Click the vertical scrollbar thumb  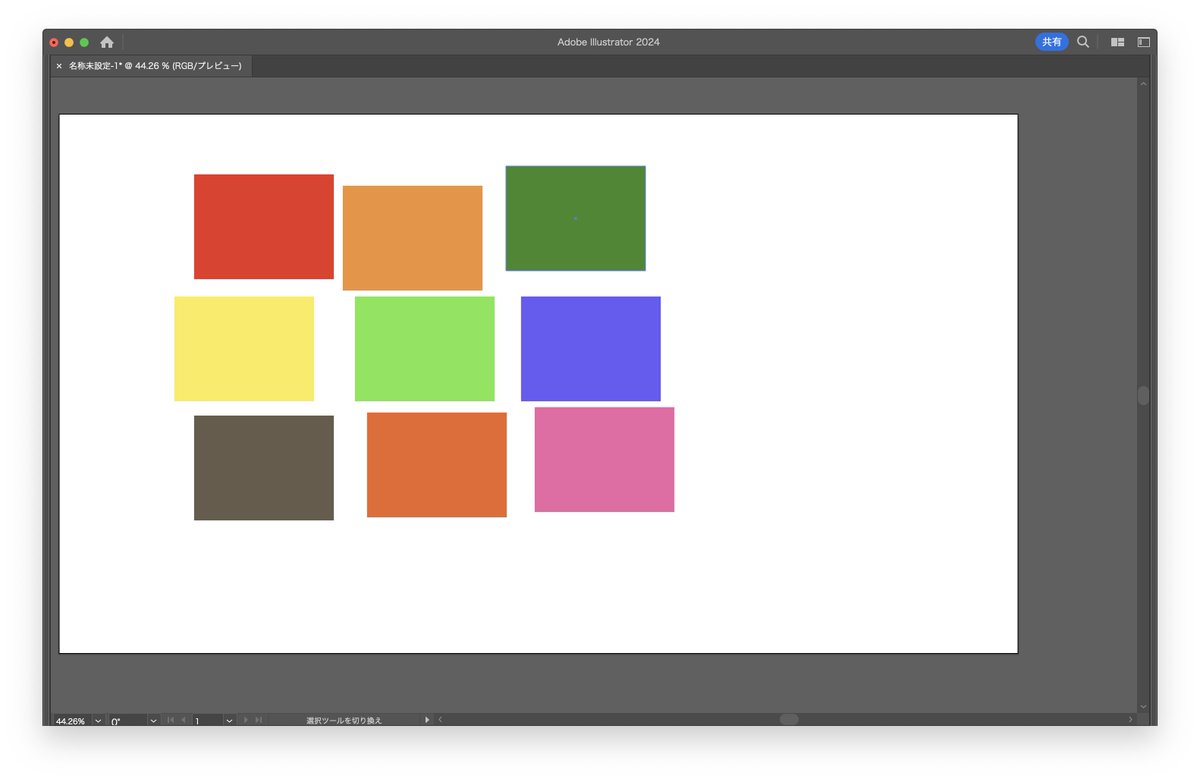tap(1143, 395)
